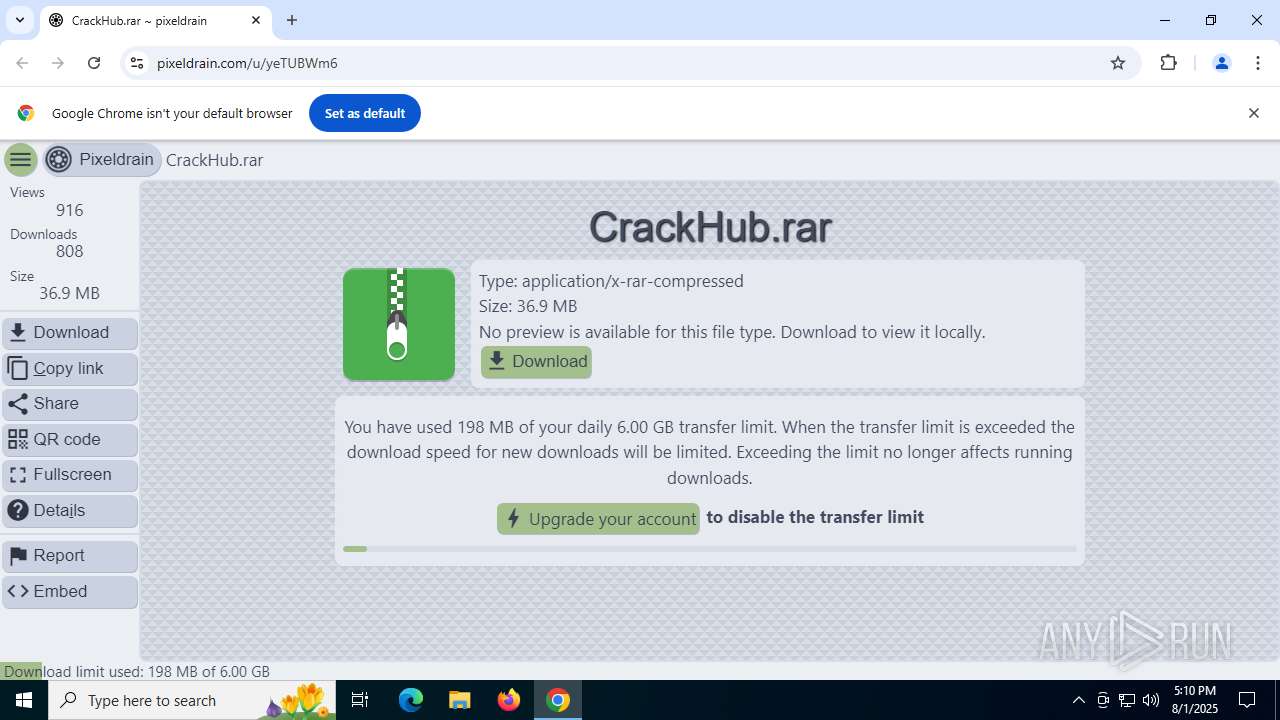
Task: Click the 808 downloads count
Action: [x=69, y=252]
